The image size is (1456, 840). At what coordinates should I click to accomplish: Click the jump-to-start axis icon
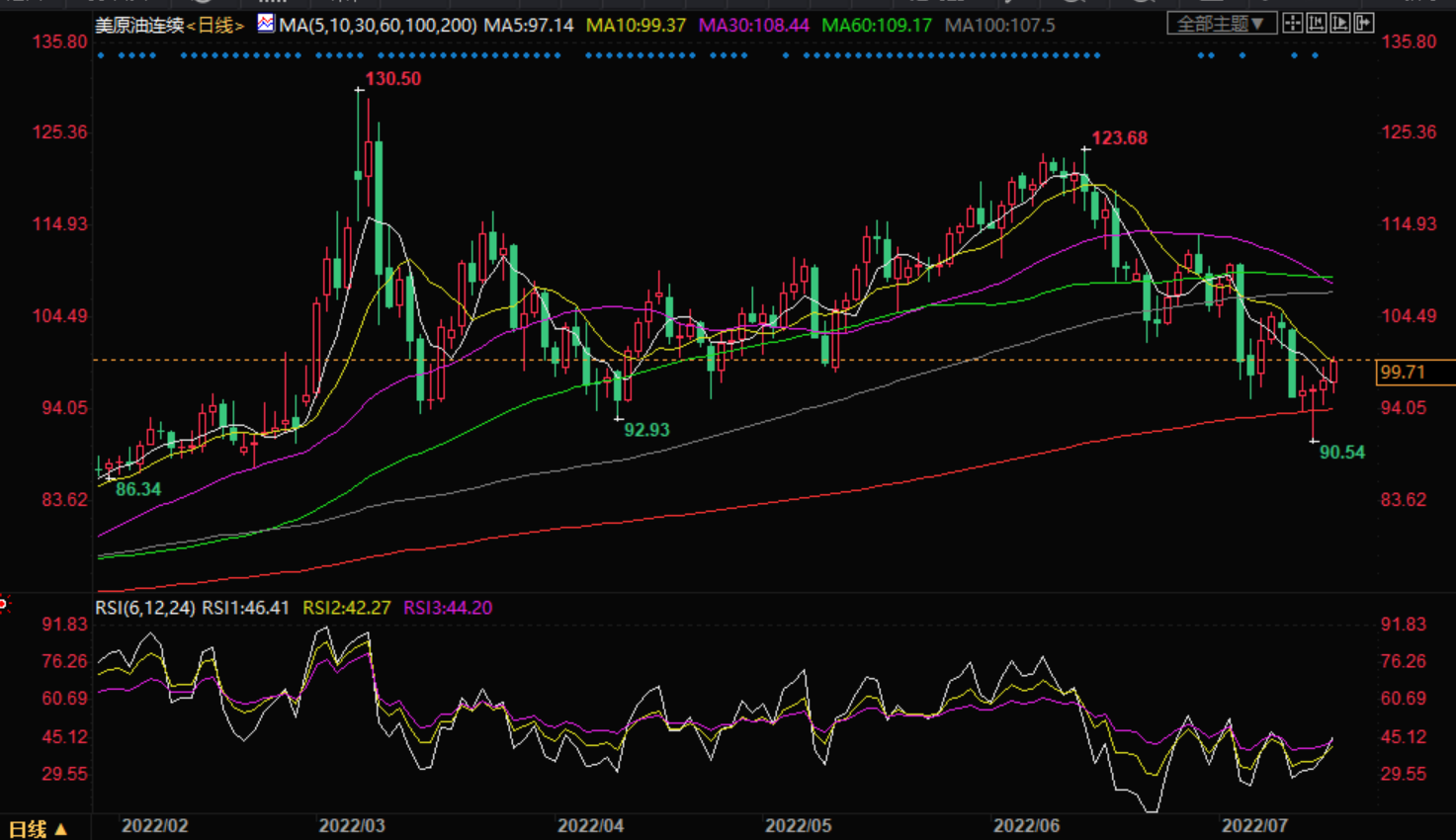coord(1316,23)
